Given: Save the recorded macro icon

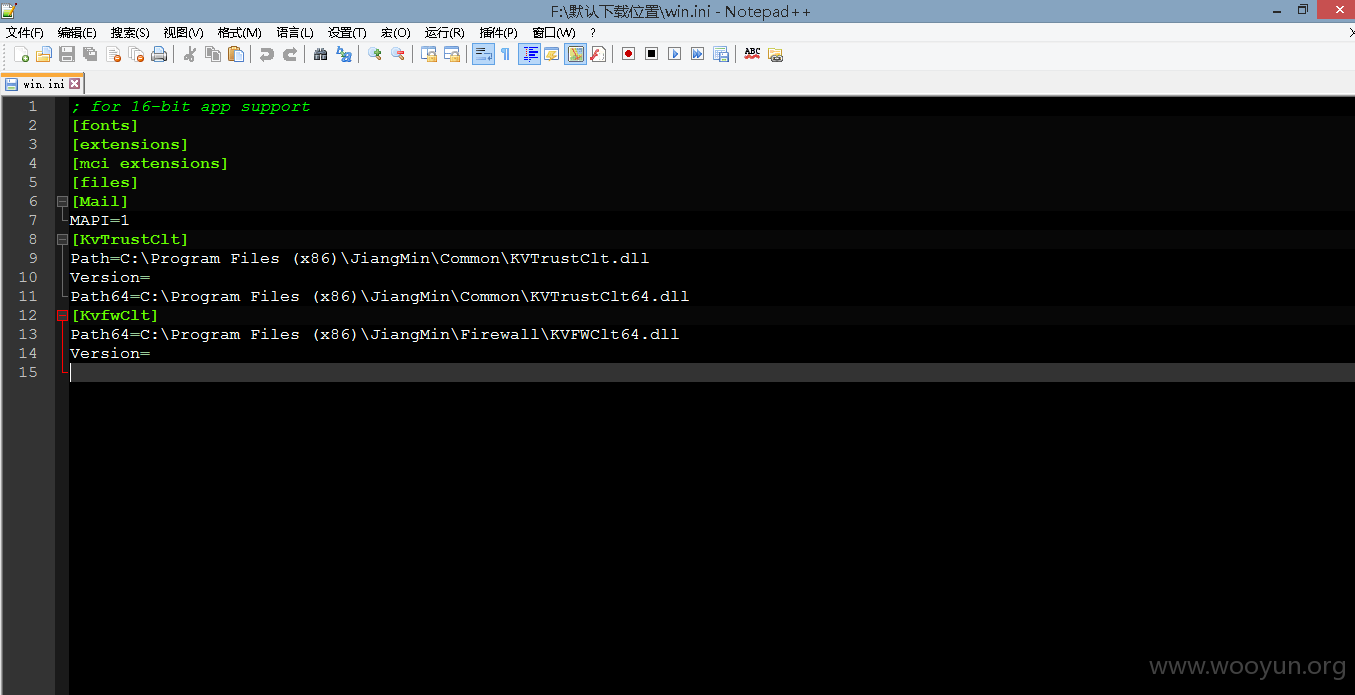Looking at the screenshot, I should [x=720, y=54].
